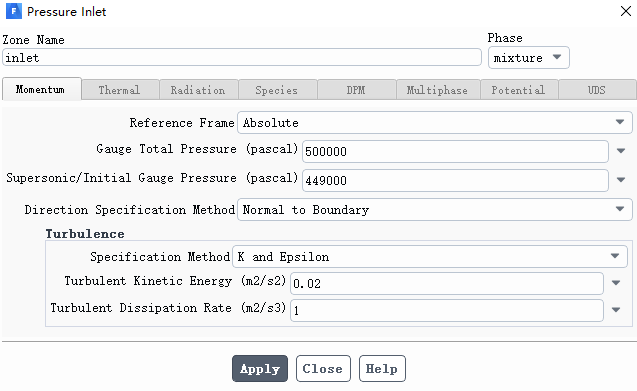Viewport: 637px width, 391px height.
Task: Switch to the Species tab
Action: (277, 90)
